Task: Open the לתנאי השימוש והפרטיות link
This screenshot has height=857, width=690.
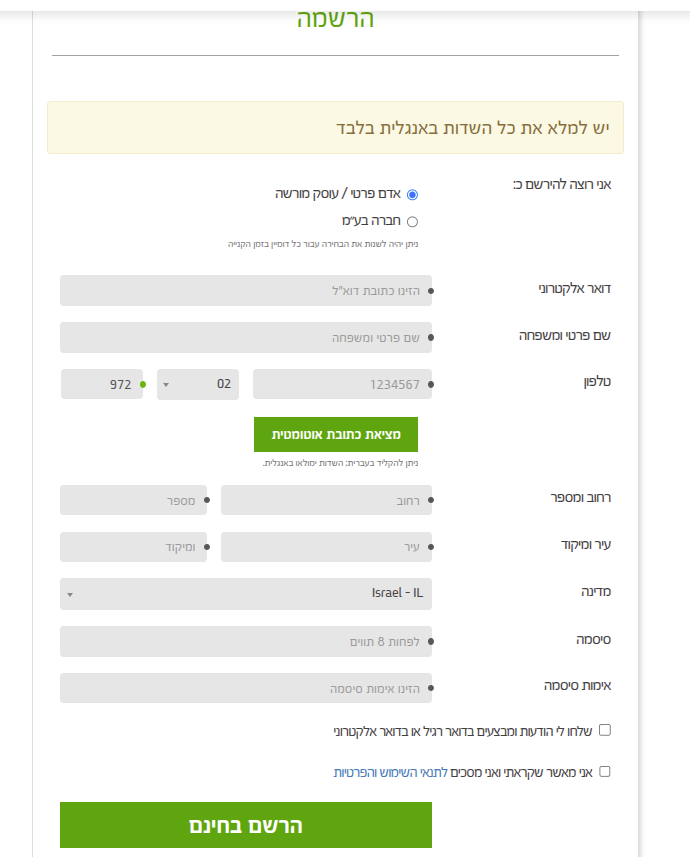Action: click(x=390, y=772)
